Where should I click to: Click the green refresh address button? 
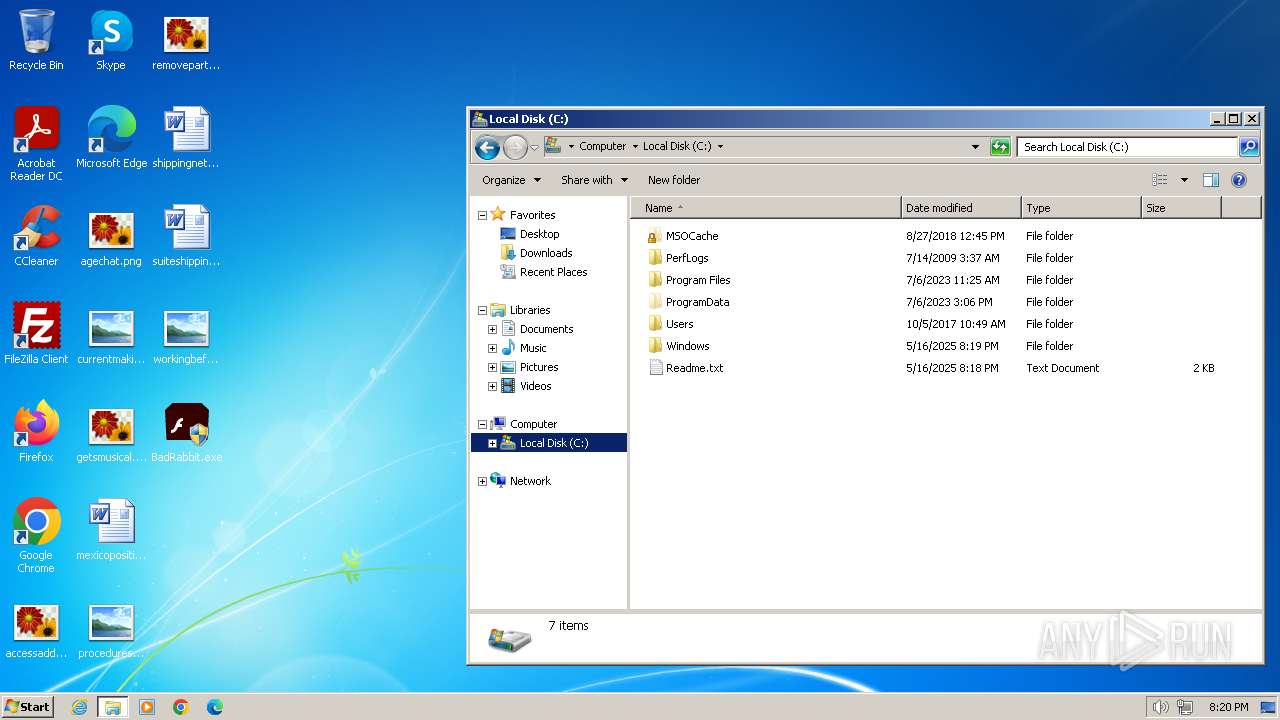pos(1000,147)
